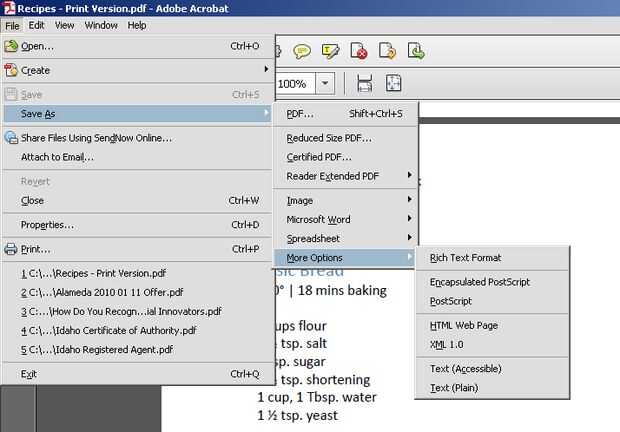Open the zoom percentage dropdown arrow
Viewport: 620px width, 432px height.
click(325, 83)
